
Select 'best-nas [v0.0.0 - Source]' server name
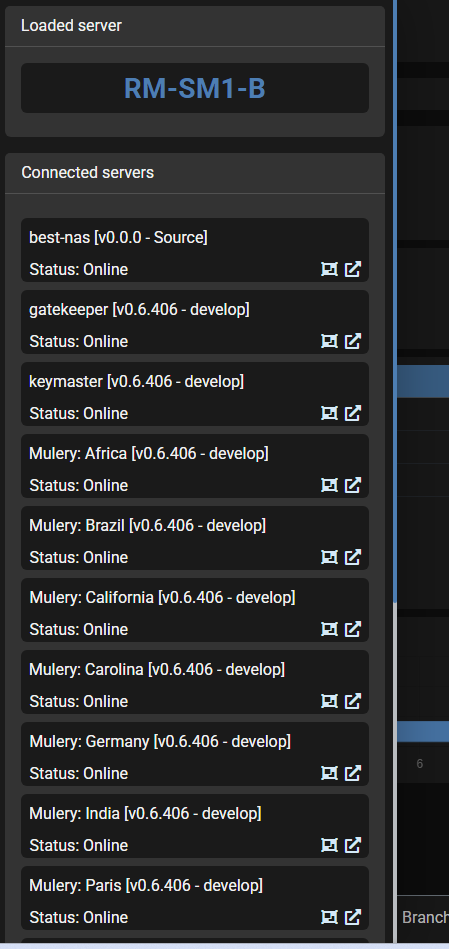(119, 238)
